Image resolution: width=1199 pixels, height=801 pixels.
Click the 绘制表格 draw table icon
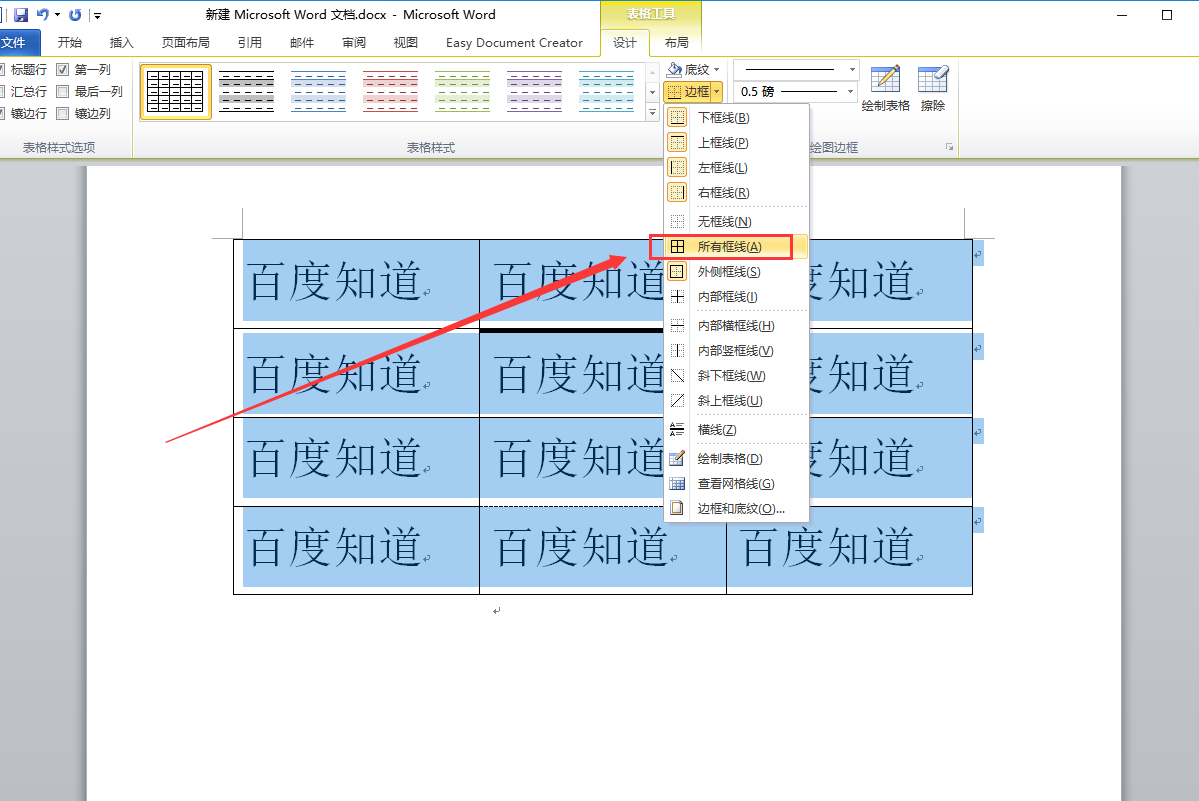pyautogui.click(x=885, y=89)
